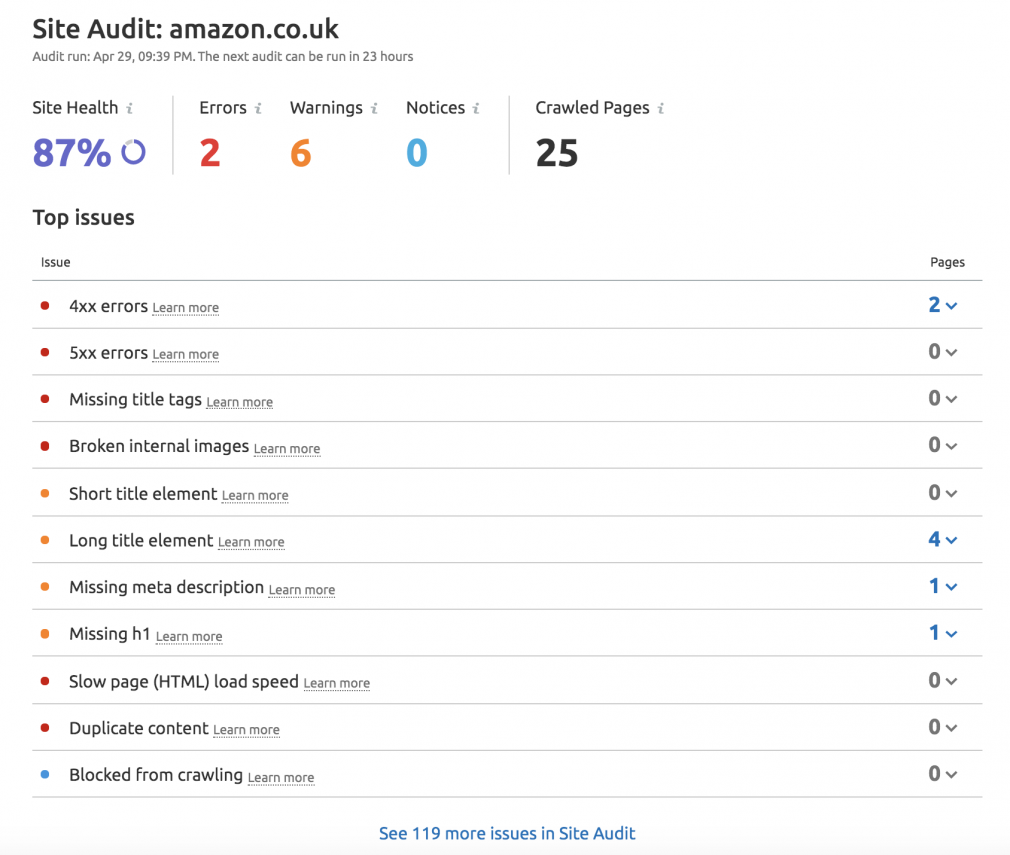
Task: Click the Notices info icon
Action: coord(477,107)
